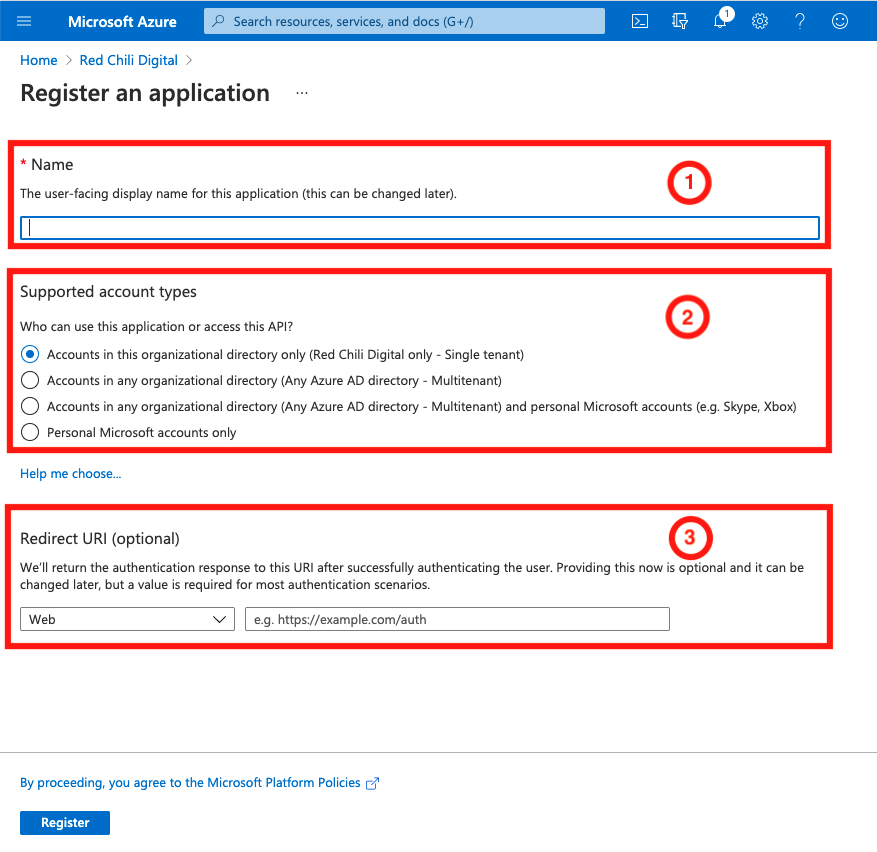Viewport: 877px width, 852px height.
Task: Click the text 'Who can use this application or access this API?'
Action: (157, 327)
